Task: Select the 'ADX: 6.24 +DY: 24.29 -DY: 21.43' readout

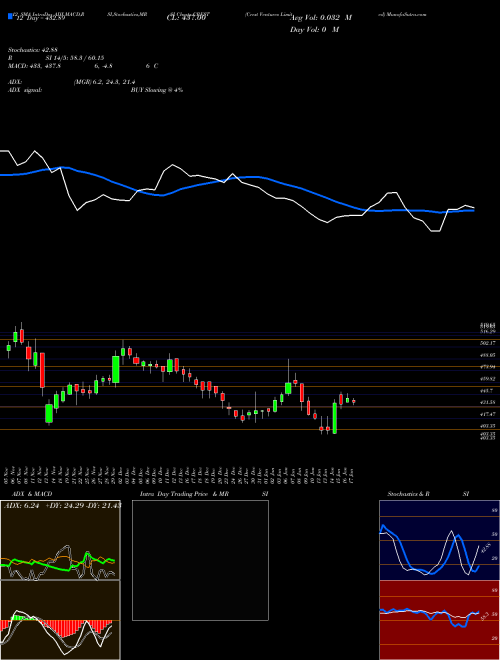Action: tap(63, 506)
